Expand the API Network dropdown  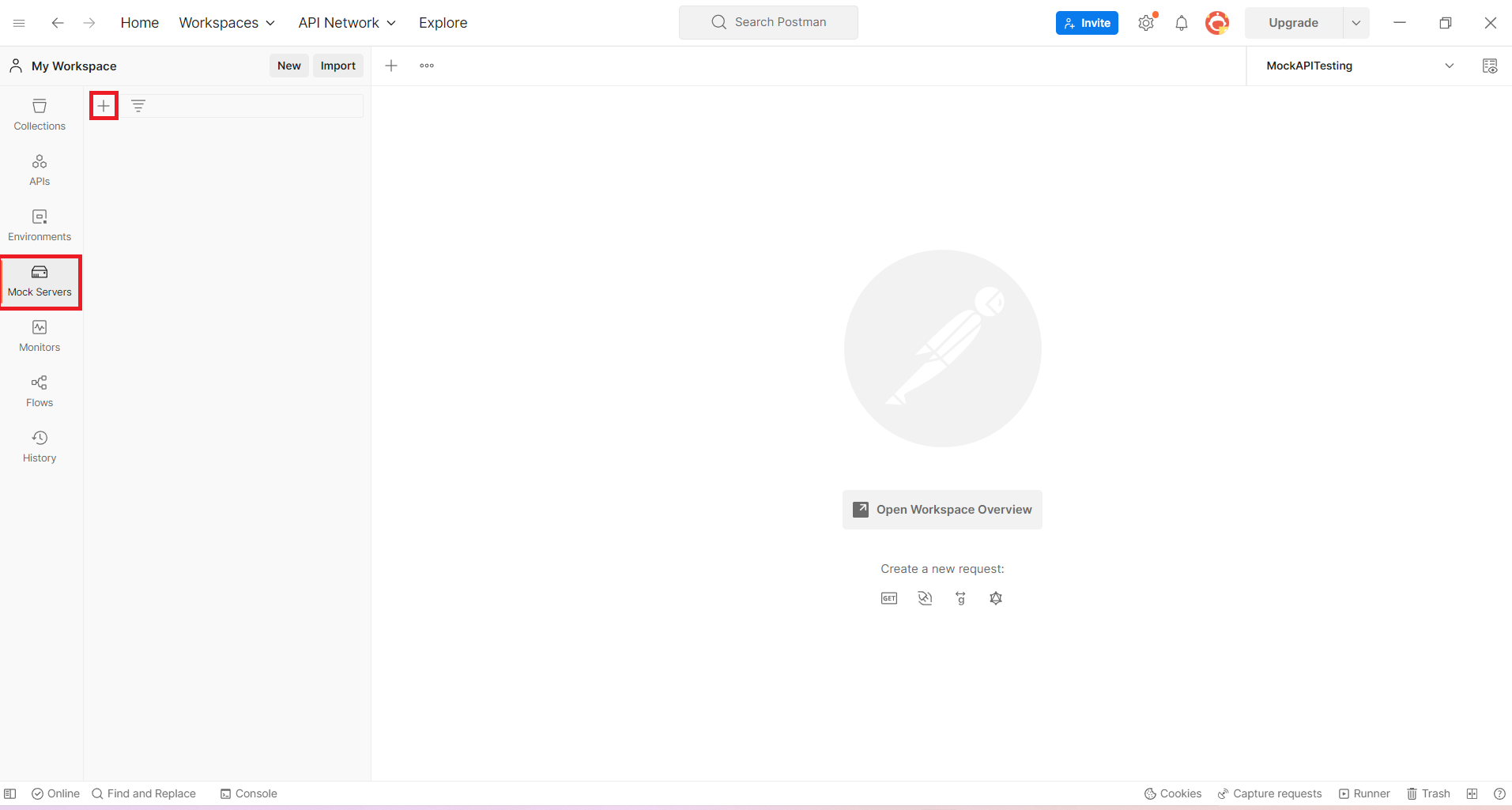[x=347, y=23]
